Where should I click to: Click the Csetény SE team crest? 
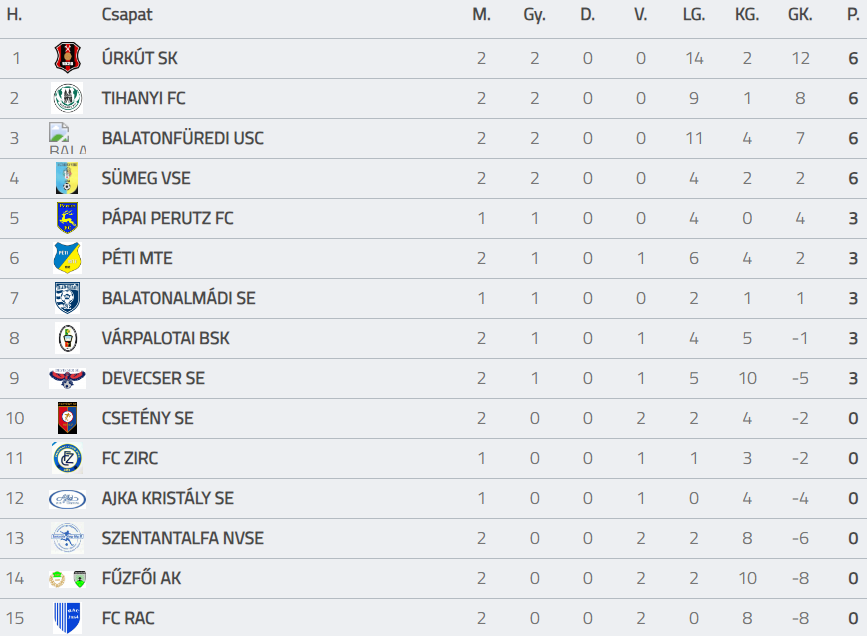[67, 418]
